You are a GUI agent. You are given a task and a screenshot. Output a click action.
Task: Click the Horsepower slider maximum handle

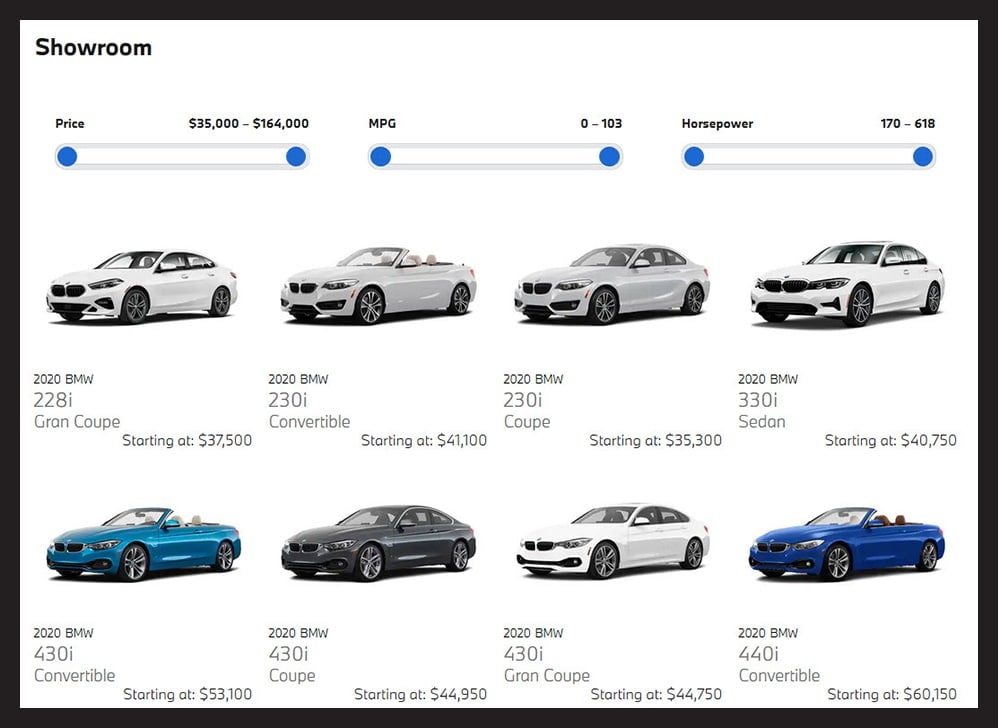tap(923, 156)
